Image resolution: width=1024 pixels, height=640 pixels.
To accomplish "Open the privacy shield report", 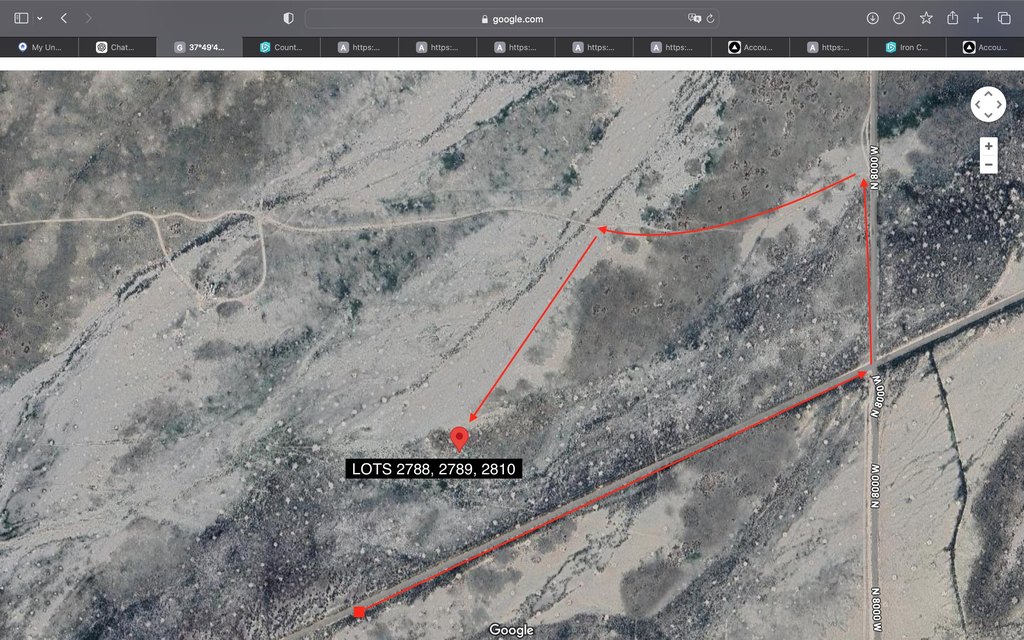I will 288,18.
